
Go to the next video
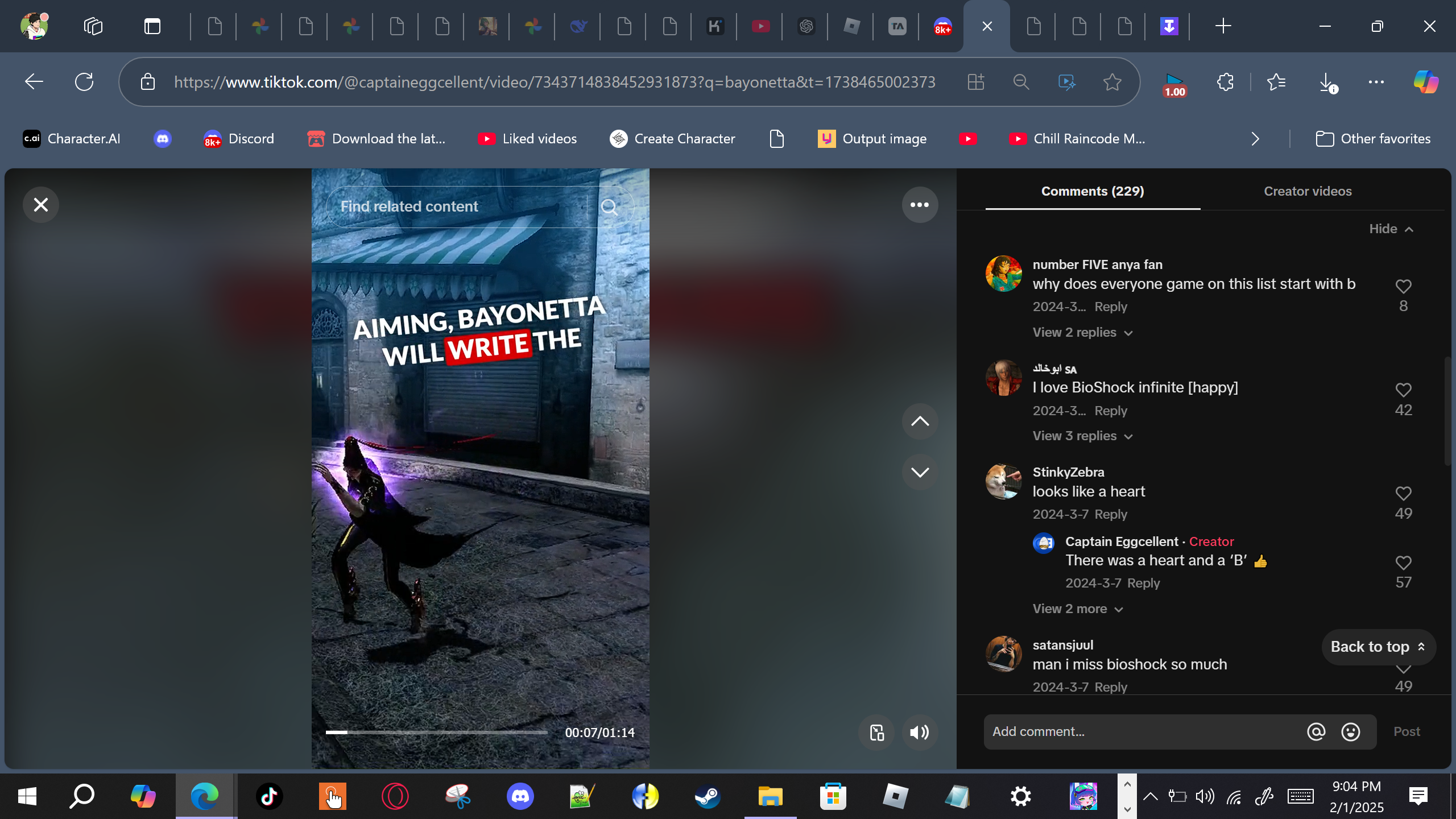pyautogui.click(x=920, y=472)
